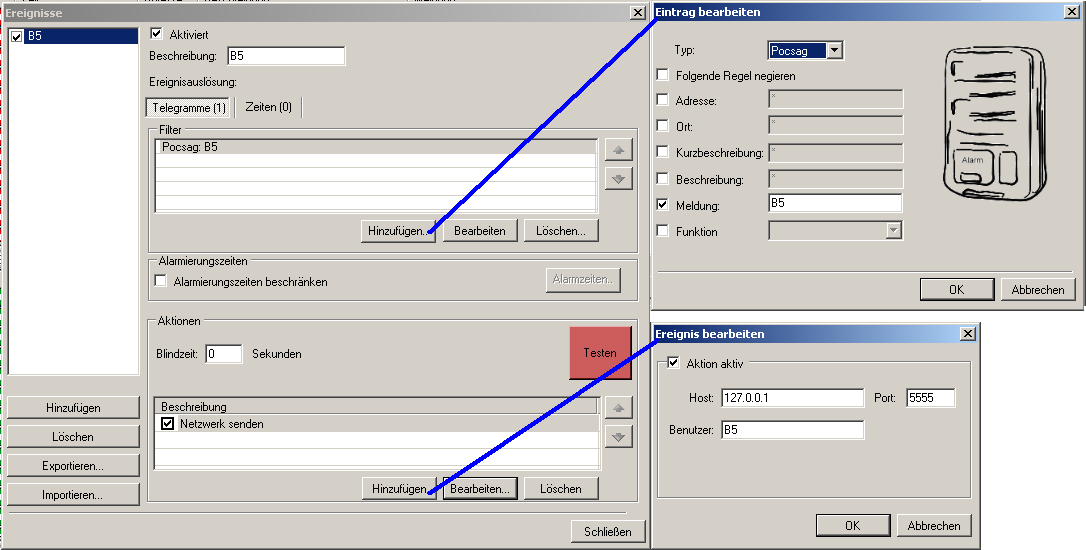Click the Exportieren button
The image size is (1086, 550).
pyautogui.click(x=73, y=466)
